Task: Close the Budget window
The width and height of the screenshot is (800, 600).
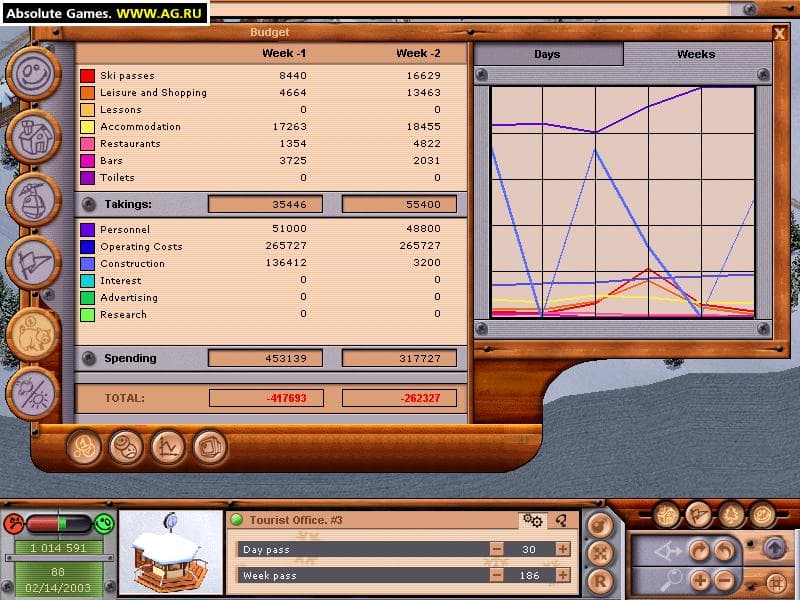Action: [779, 33]
